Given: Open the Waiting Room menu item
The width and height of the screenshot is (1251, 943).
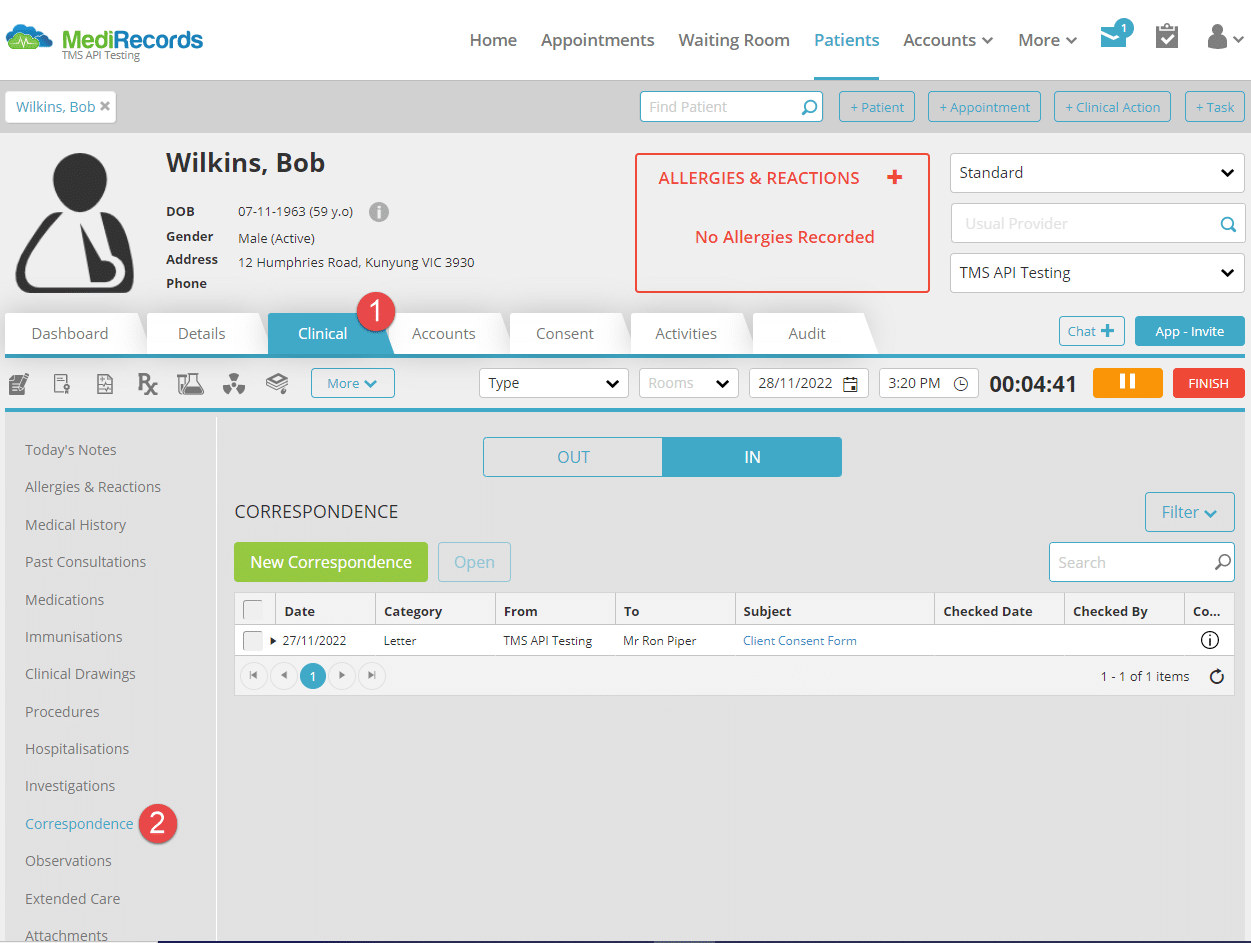Looking at the screenshot, I should (734, 40).
